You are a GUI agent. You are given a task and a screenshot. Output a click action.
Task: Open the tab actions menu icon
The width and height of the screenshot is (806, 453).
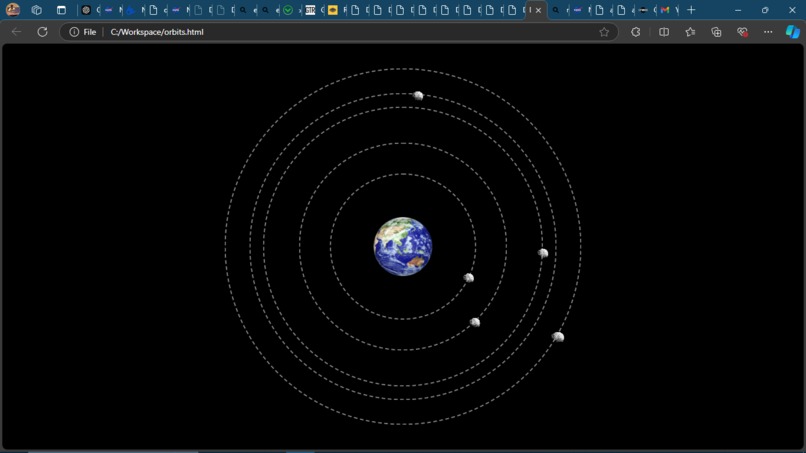pyautogui.click(x=61, y=10)
